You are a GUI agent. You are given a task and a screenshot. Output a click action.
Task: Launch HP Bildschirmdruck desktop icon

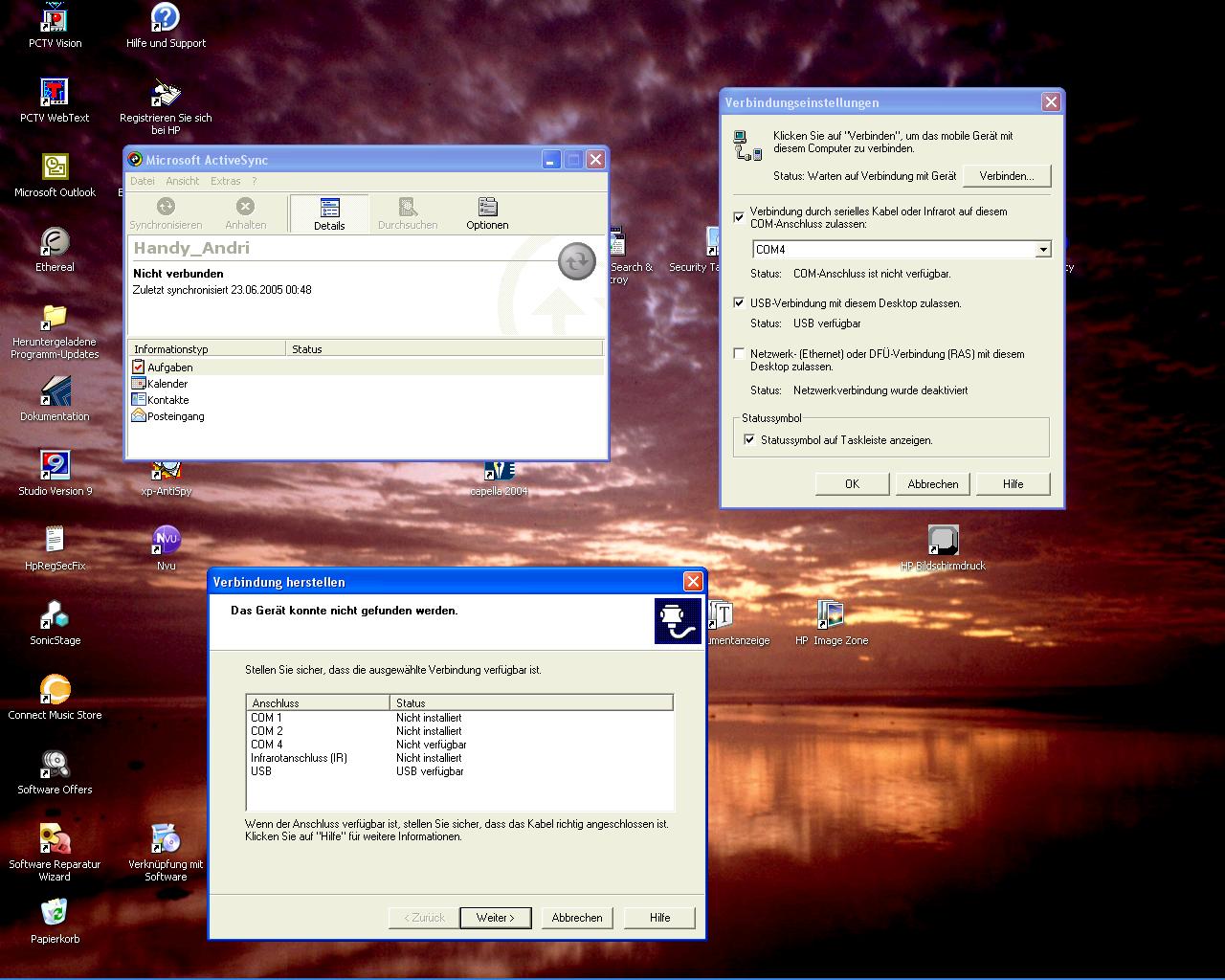click(943, 548)
